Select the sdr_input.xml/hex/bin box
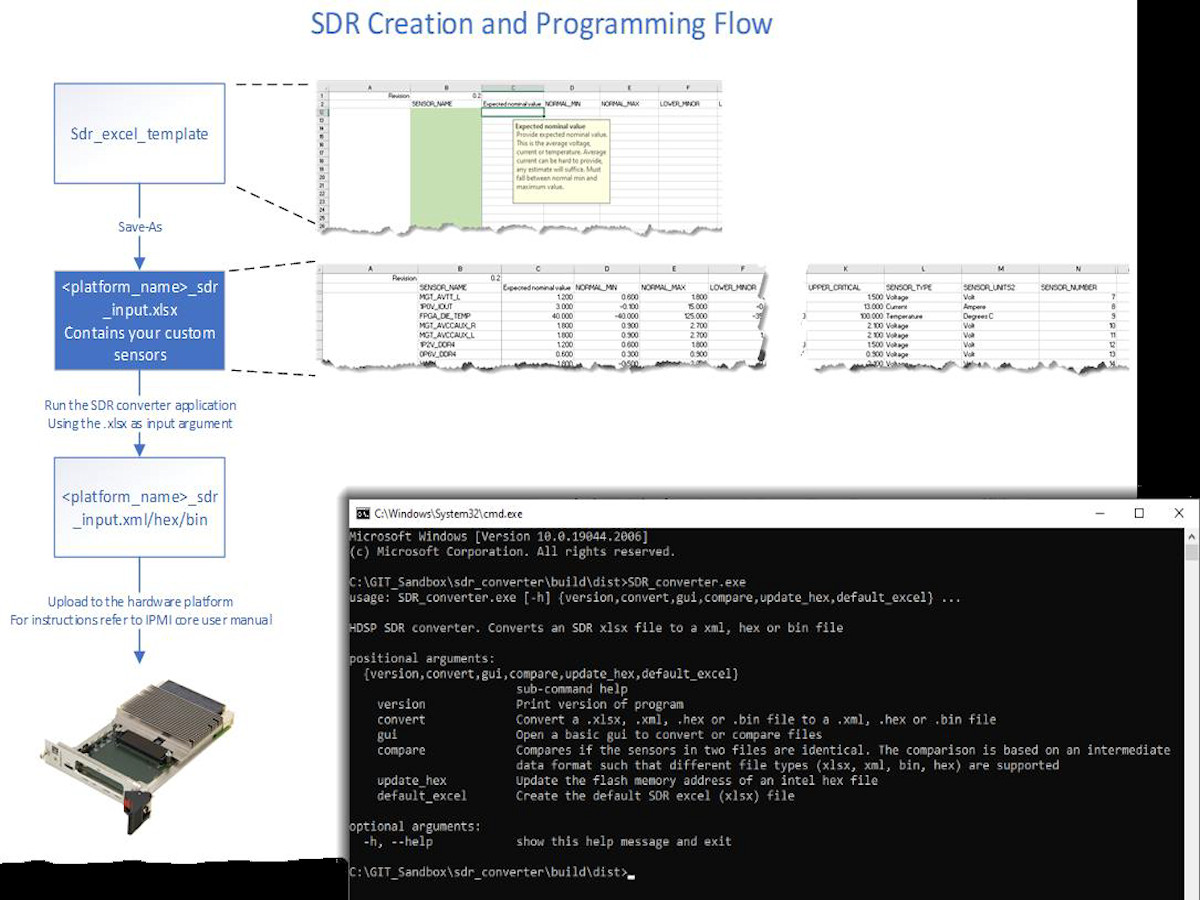The height and width of the screenshot is (900, 1200). (140, 508)
